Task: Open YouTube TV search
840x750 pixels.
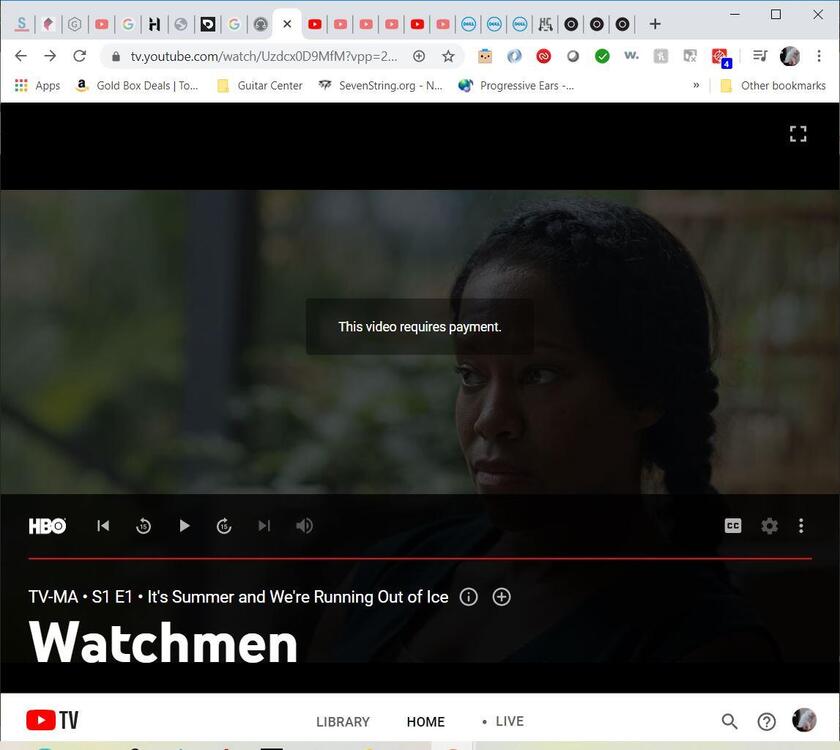Action: (730, 720)
